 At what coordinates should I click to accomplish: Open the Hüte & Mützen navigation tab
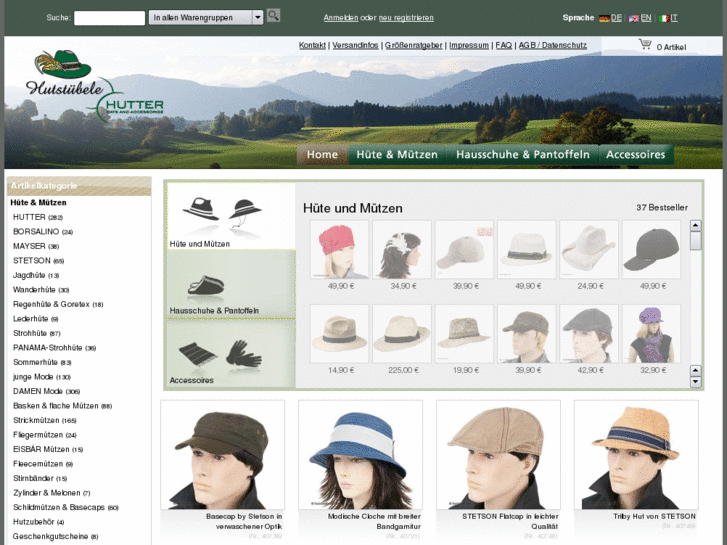(x=397, y=154)
